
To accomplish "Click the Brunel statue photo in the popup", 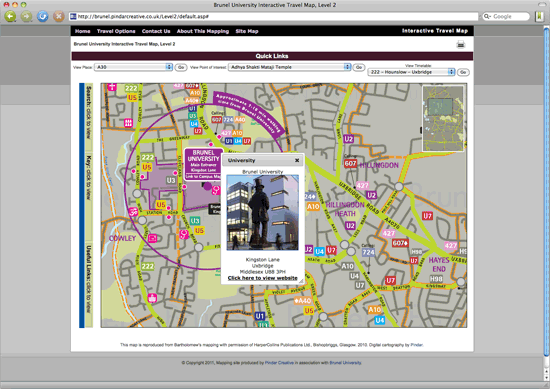I will click(x=262, y=213).
